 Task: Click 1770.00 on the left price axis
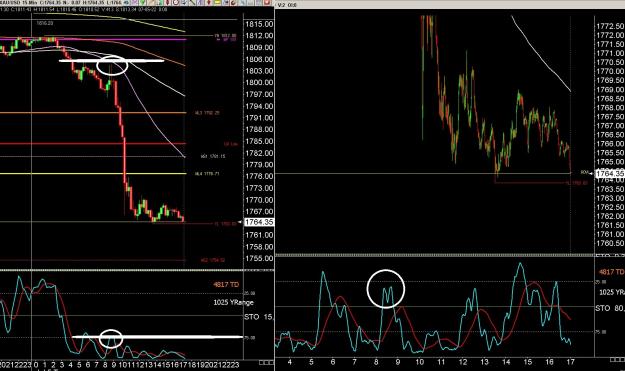tap(259, 200)
